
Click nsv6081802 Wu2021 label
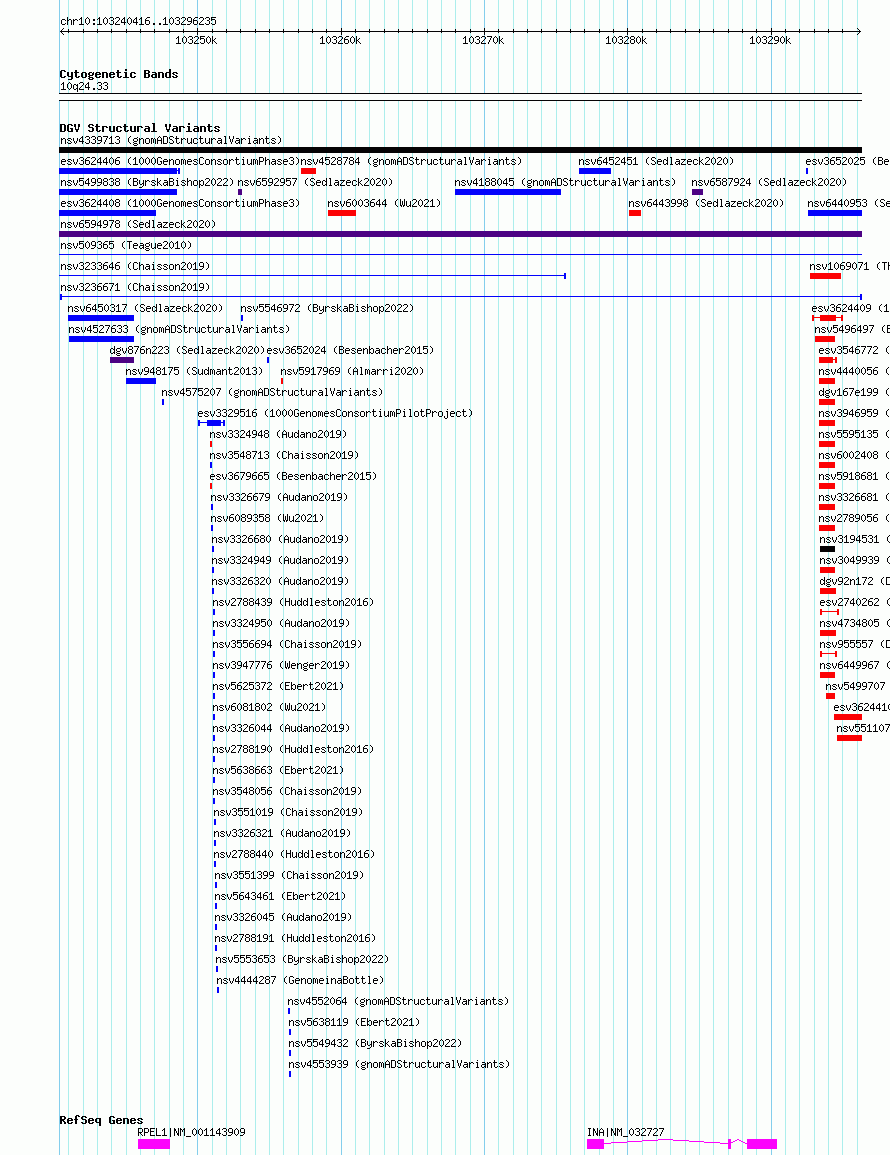tap(269, 707)
